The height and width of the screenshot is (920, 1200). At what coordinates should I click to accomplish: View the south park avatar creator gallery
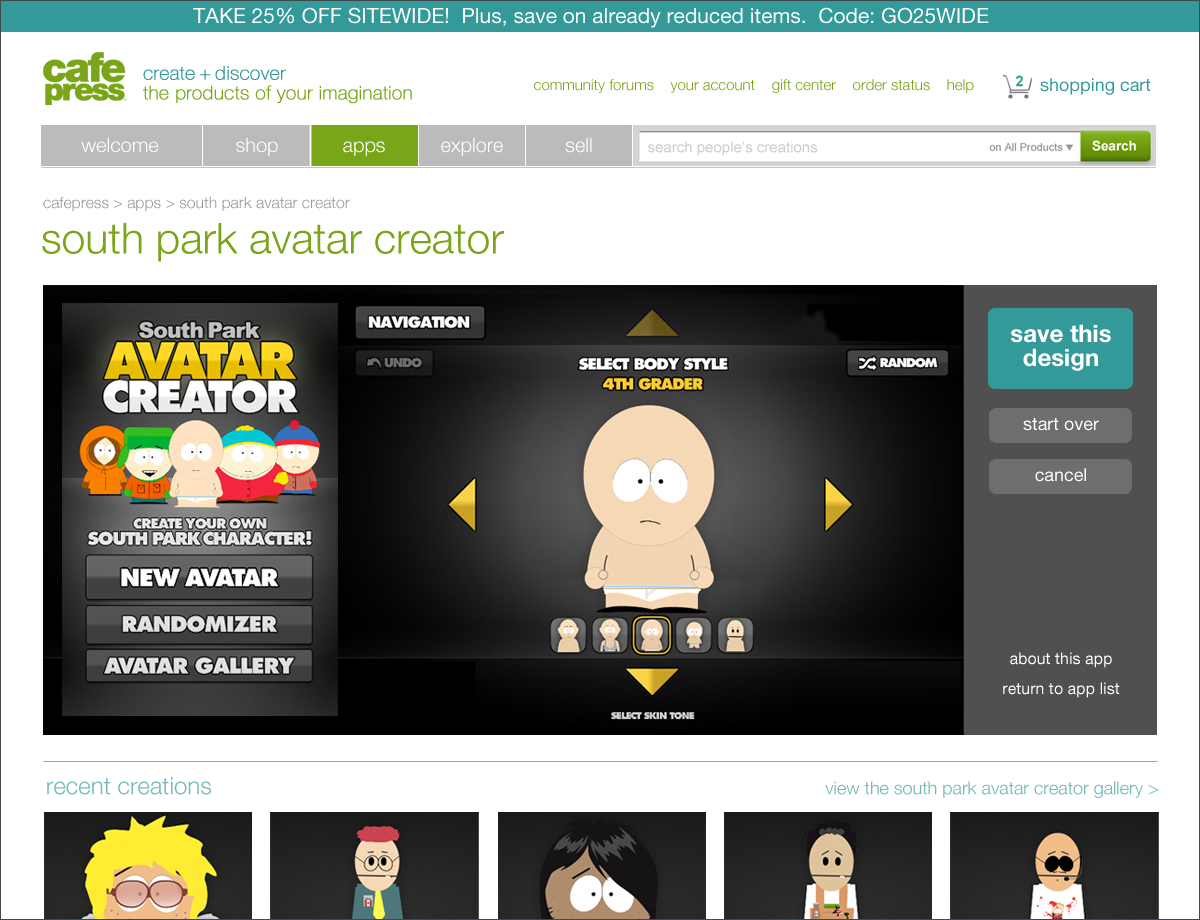(991, 789)
